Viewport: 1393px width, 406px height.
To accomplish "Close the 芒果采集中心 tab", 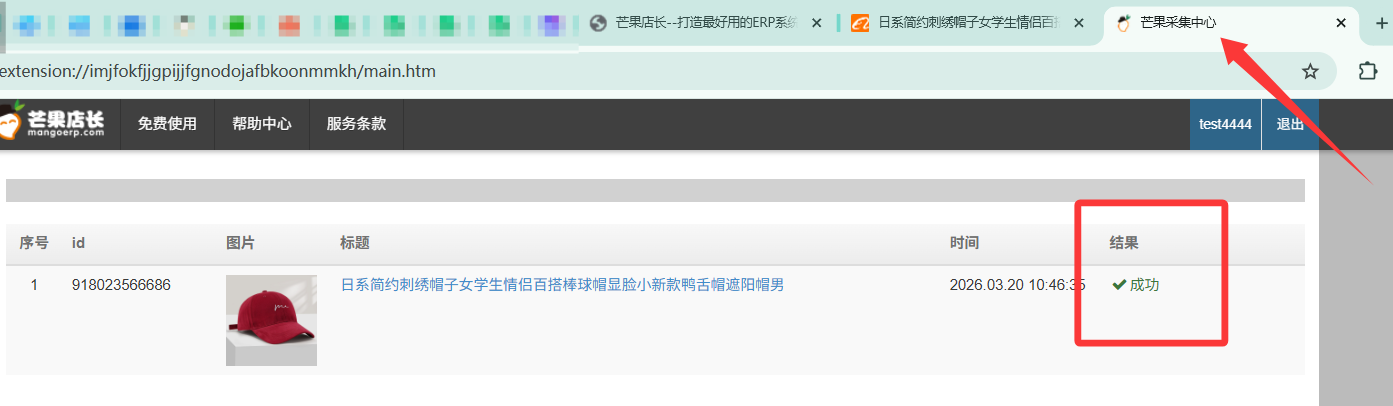I will (1341, 23).
